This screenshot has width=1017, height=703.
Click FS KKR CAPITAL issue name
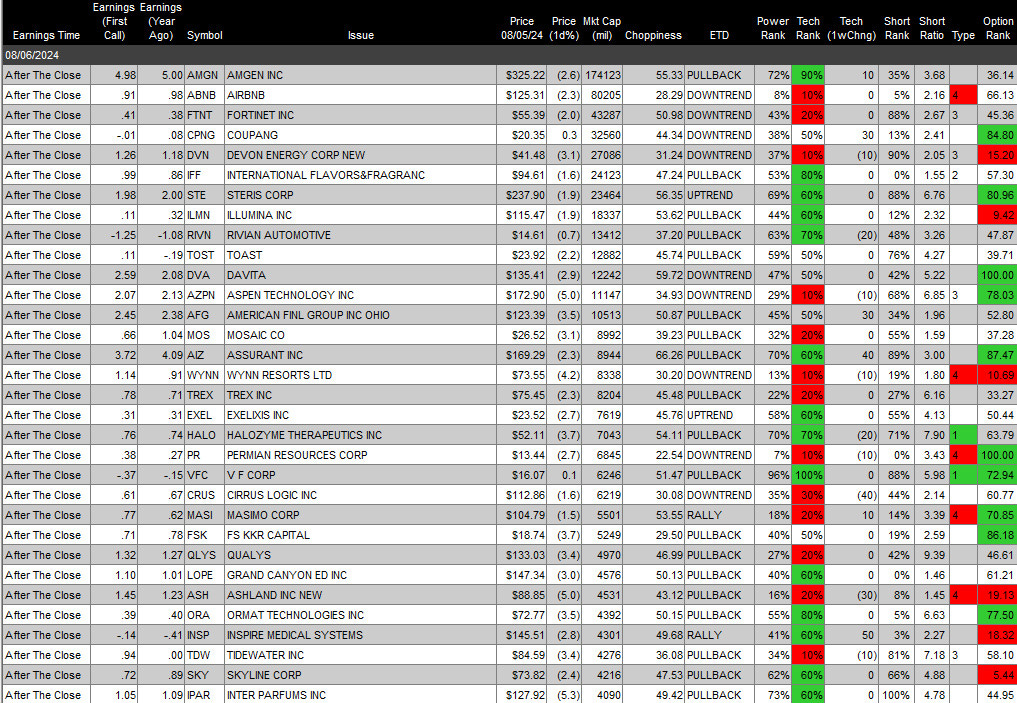[268, 535]
